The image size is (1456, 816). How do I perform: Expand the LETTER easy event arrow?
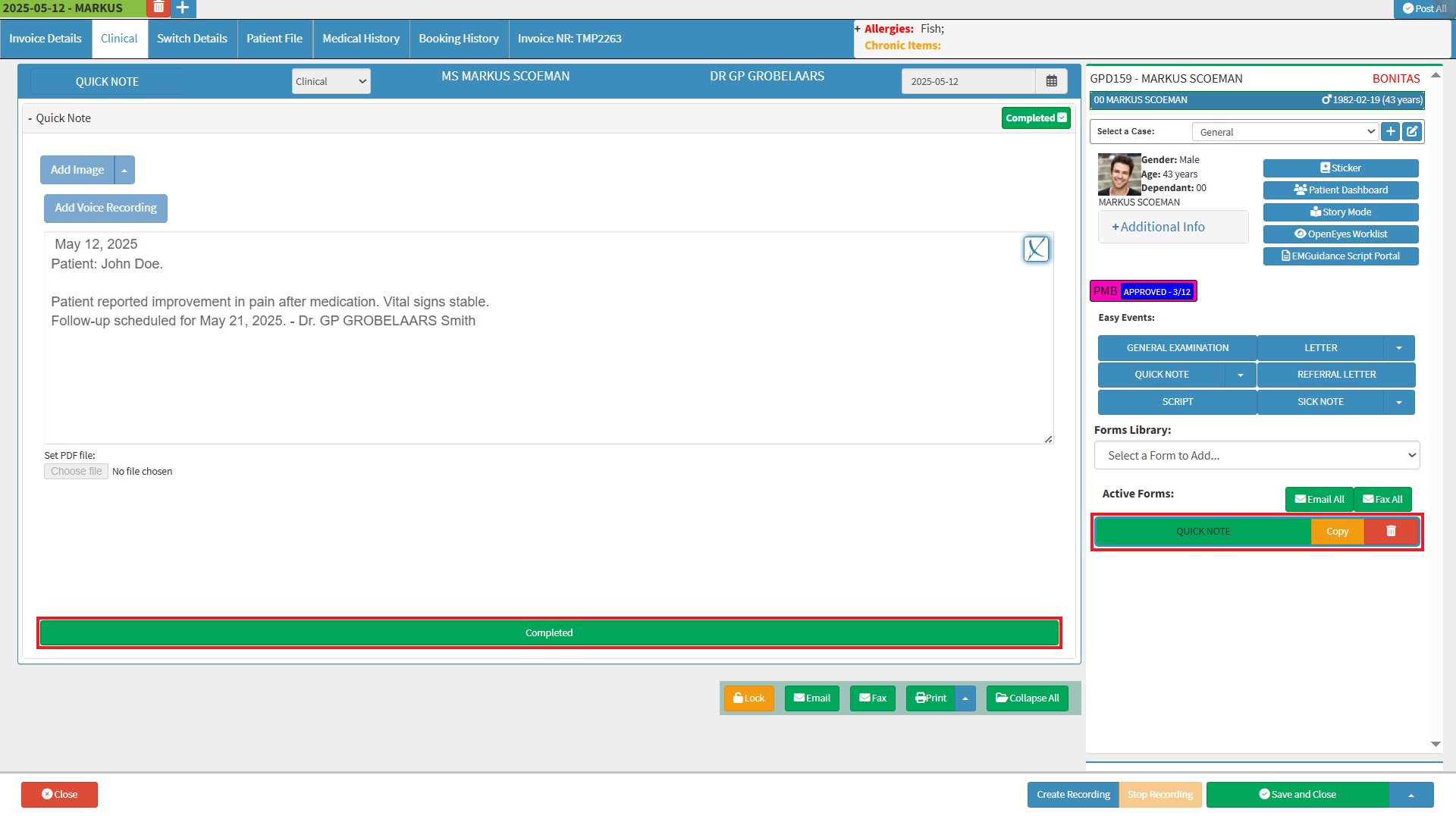[x=1399, y=348]
